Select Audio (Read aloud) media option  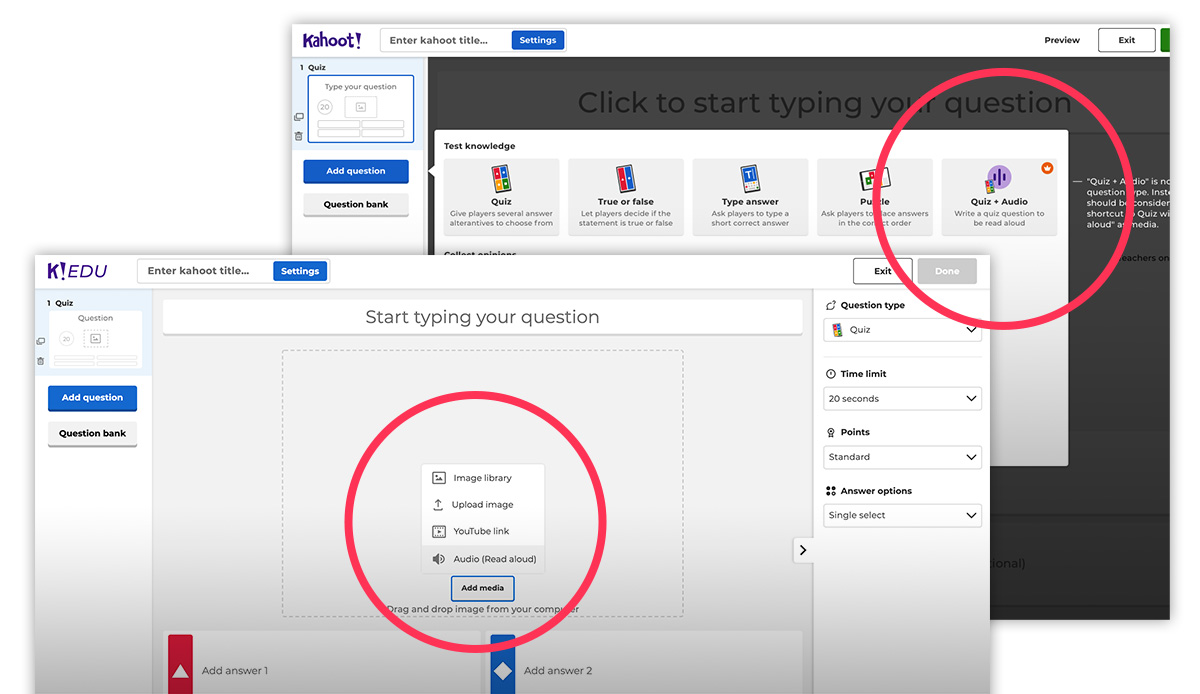coord(483,559)
